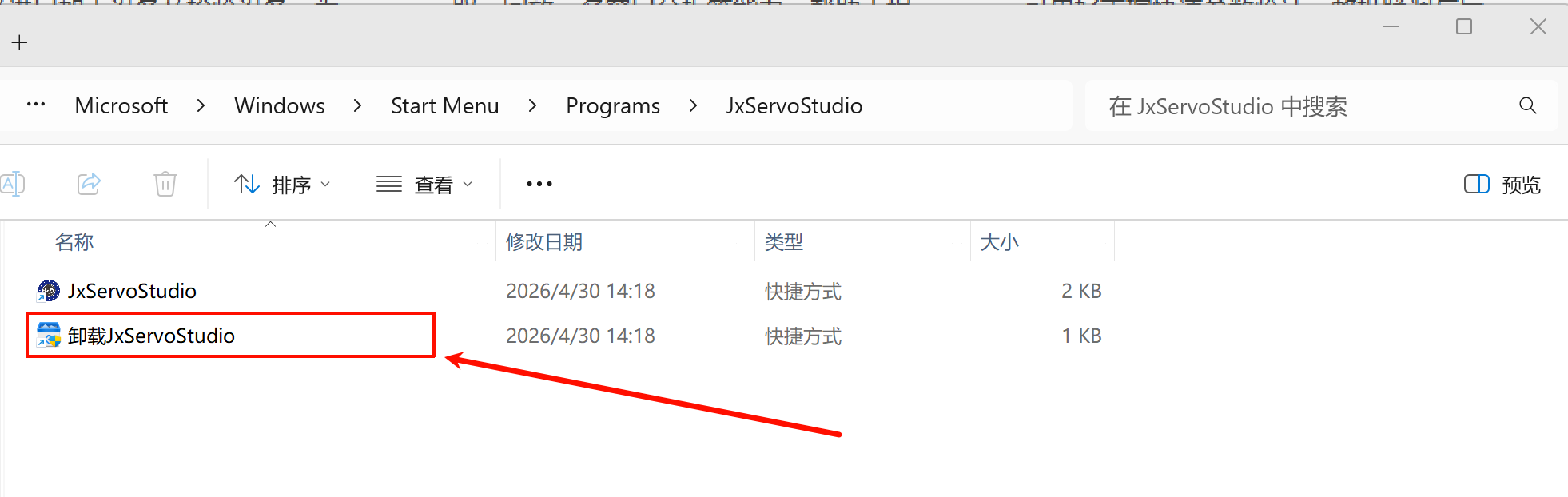
Task: Click 快捷方式 type in 卸载JxServoStudio row
Action: coord(803,336)
